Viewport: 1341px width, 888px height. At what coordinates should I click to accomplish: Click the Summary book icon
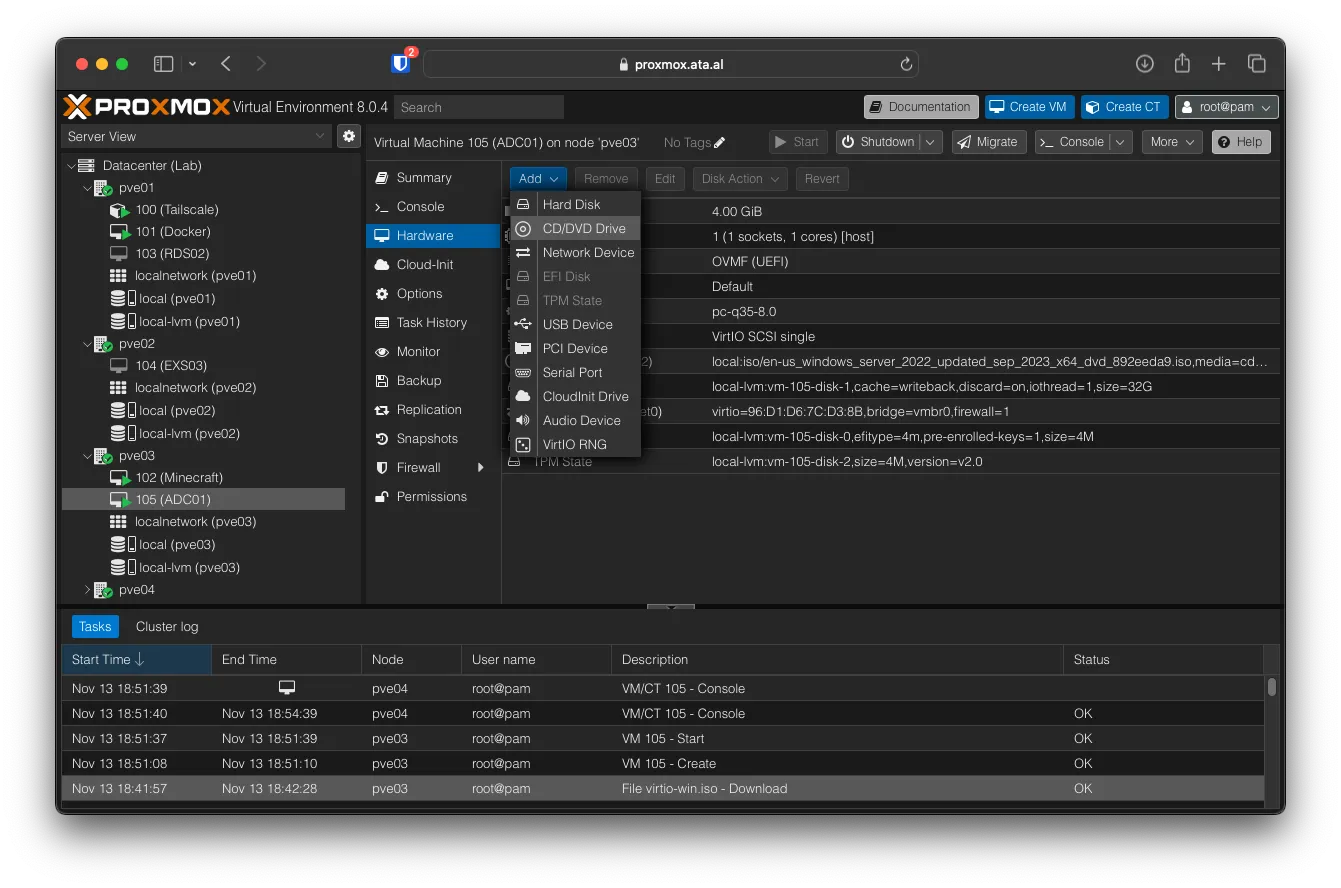381,178
